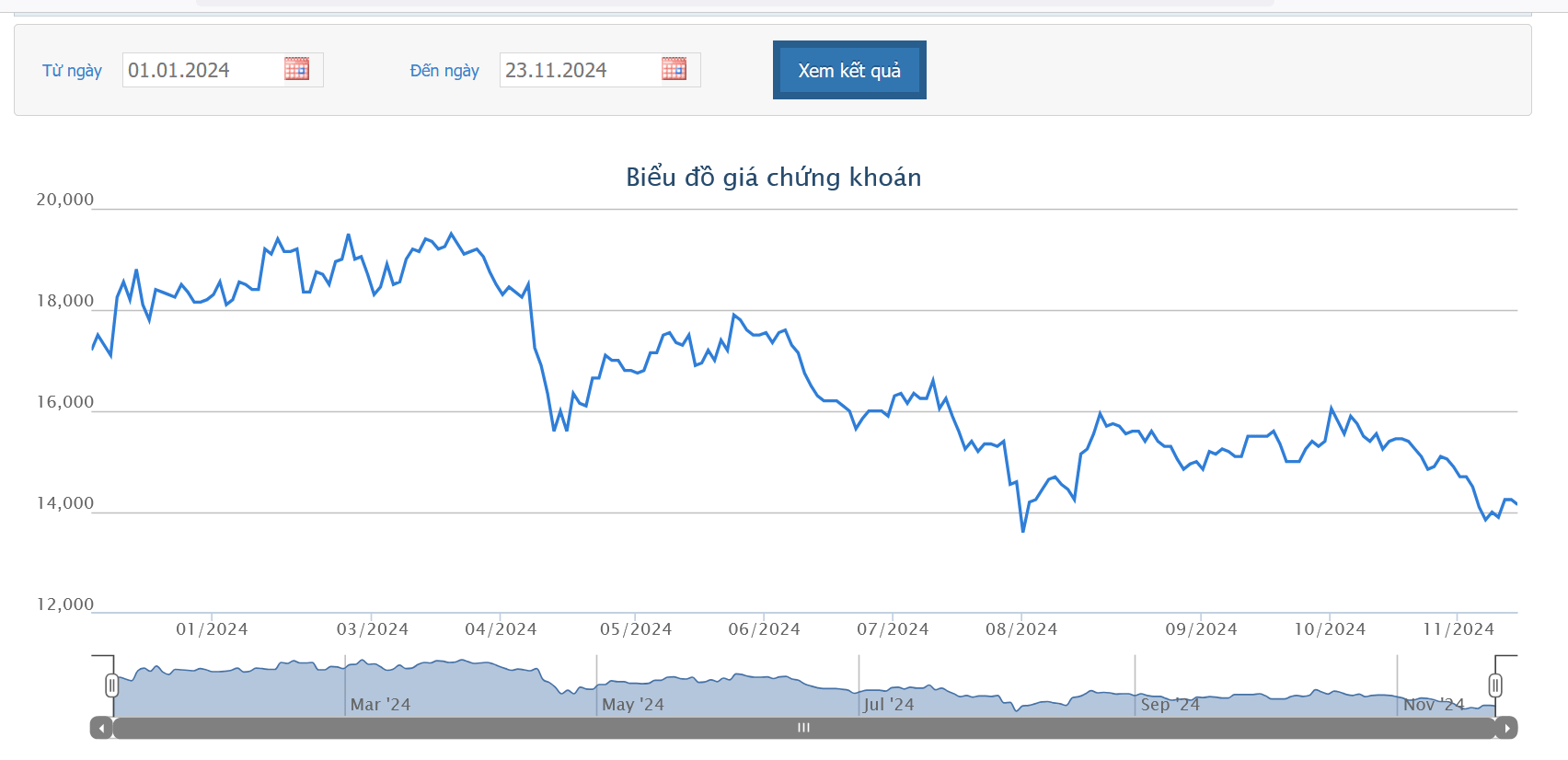Click the Jul '24 navigator marker
The height and width of the screenshot is (760, 1568).
pos(888,704)
